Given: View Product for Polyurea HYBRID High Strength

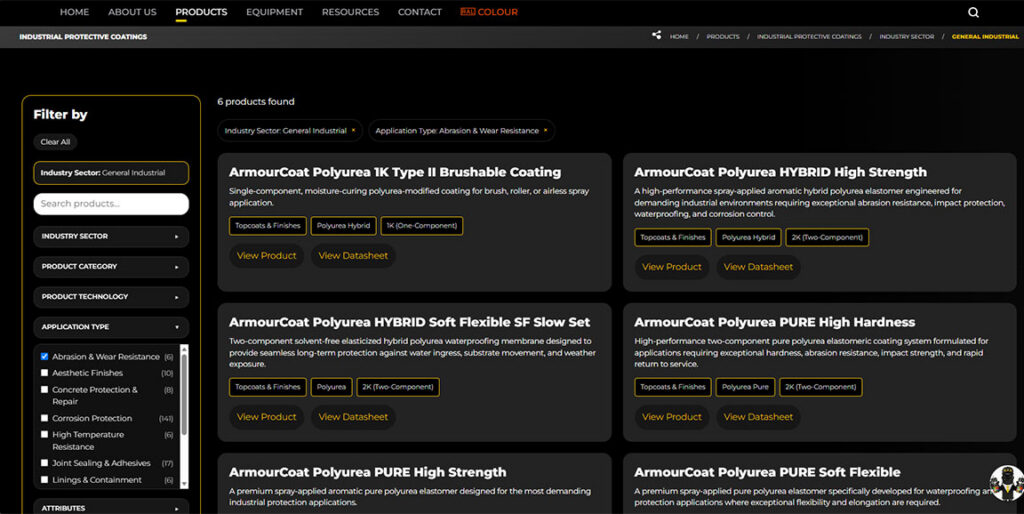Looking at the screenshot, I should click(671, 267).
